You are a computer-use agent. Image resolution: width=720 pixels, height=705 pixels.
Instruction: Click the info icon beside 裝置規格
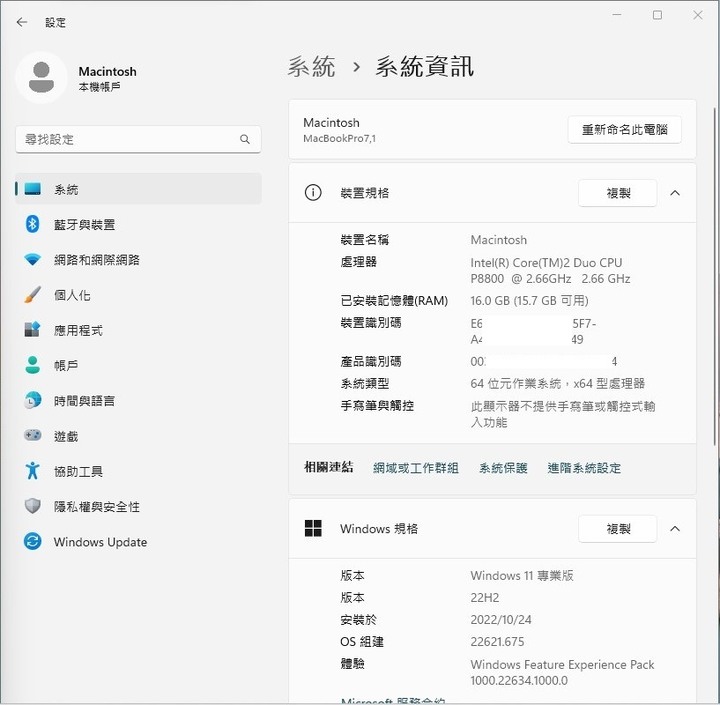pos(313,192)
